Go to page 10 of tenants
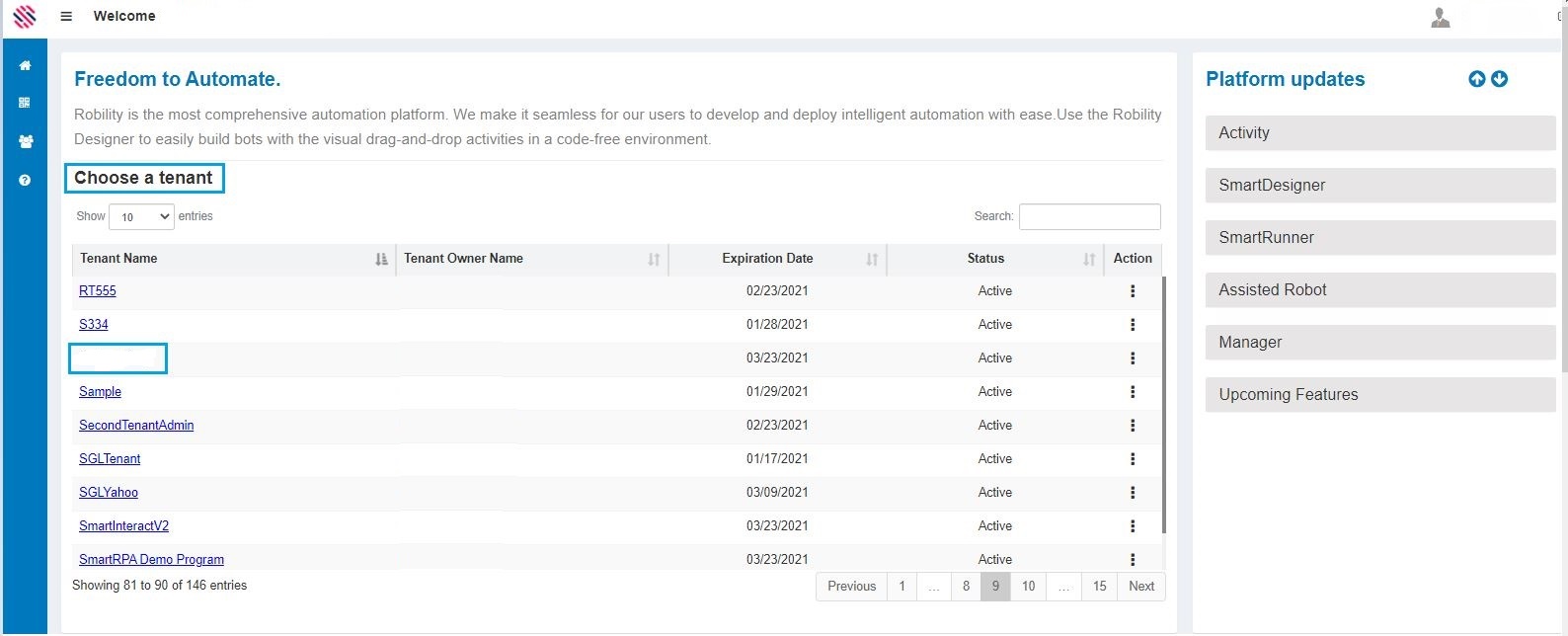The width and height of the screenshot is (1568, 636). (x=1028, y=587)
